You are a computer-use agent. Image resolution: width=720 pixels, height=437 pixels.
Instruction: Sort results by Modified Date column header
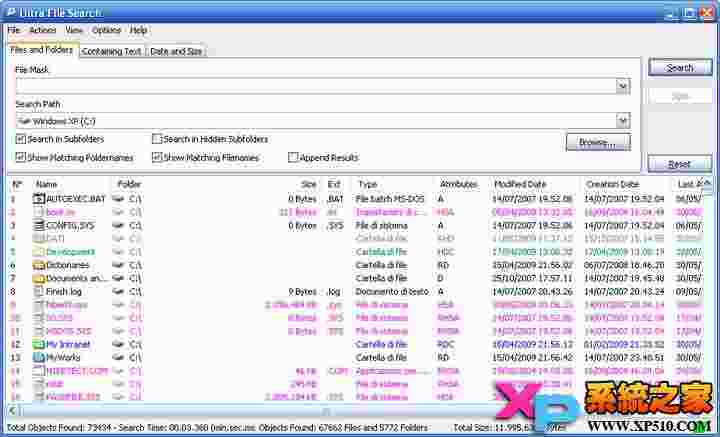(x=520, y=184)
